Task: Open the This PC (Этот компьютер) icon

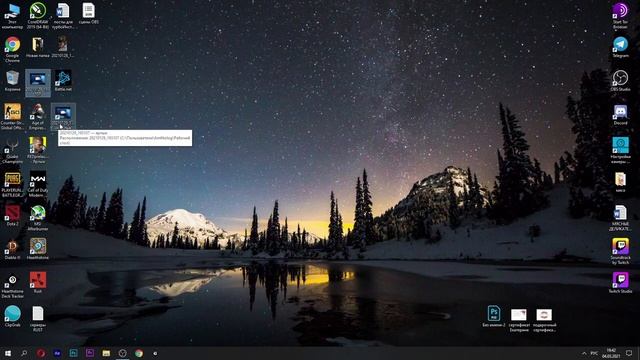Action: click(12, 16)
